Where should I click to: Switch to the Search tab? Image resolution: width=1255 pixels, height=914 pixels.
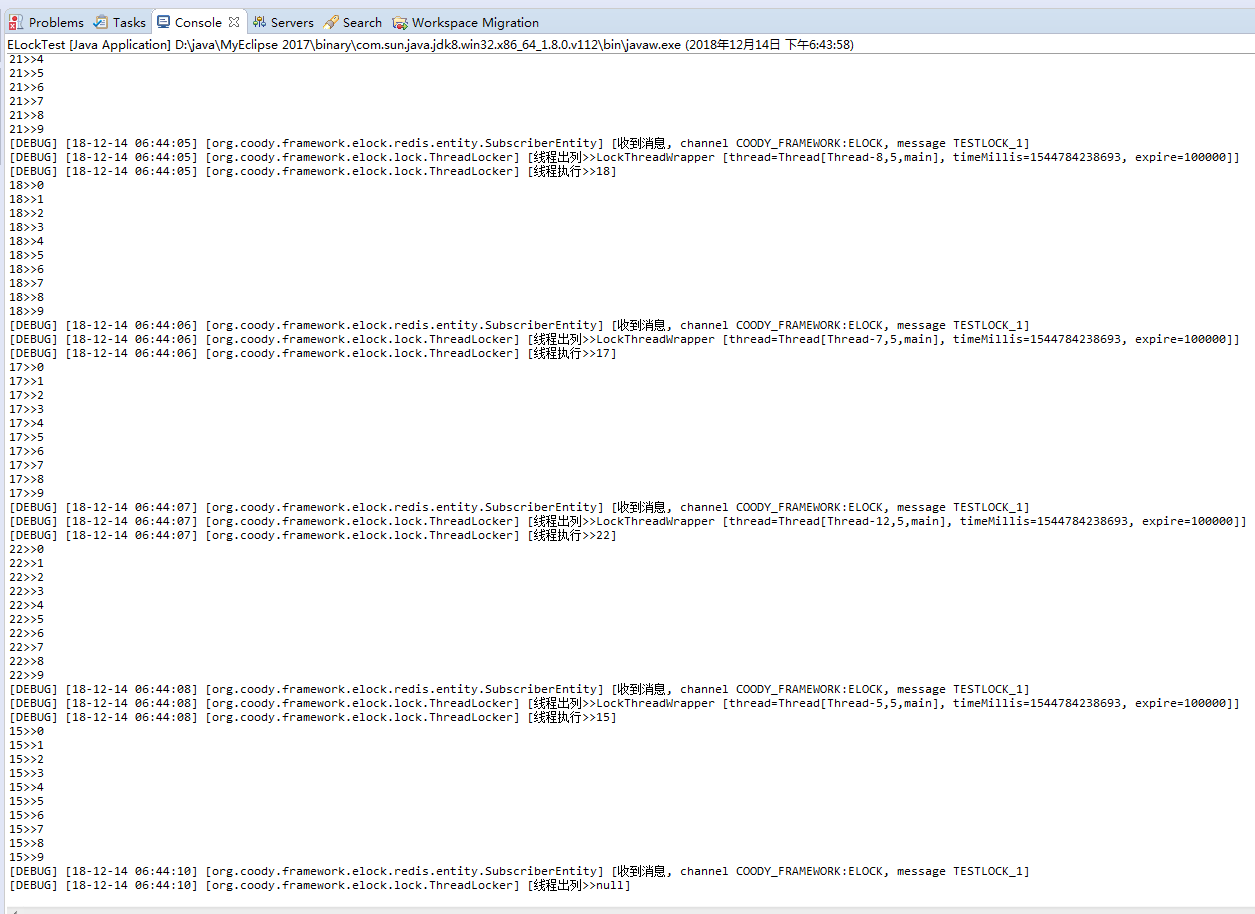click(x=353, y=22)
